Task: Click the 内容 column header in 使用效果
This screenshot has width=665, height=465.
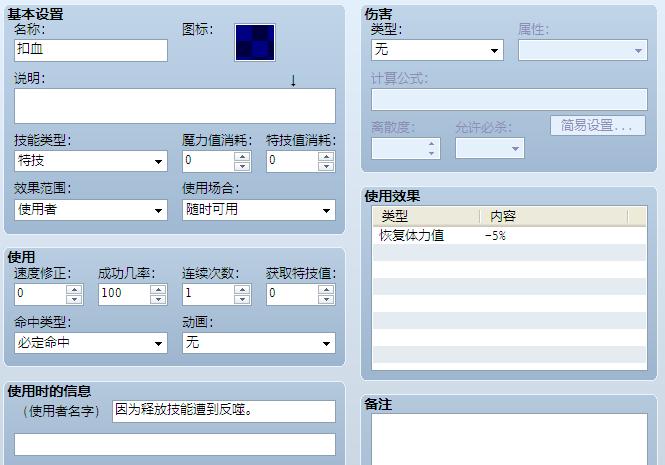Action: coord(554,216)
